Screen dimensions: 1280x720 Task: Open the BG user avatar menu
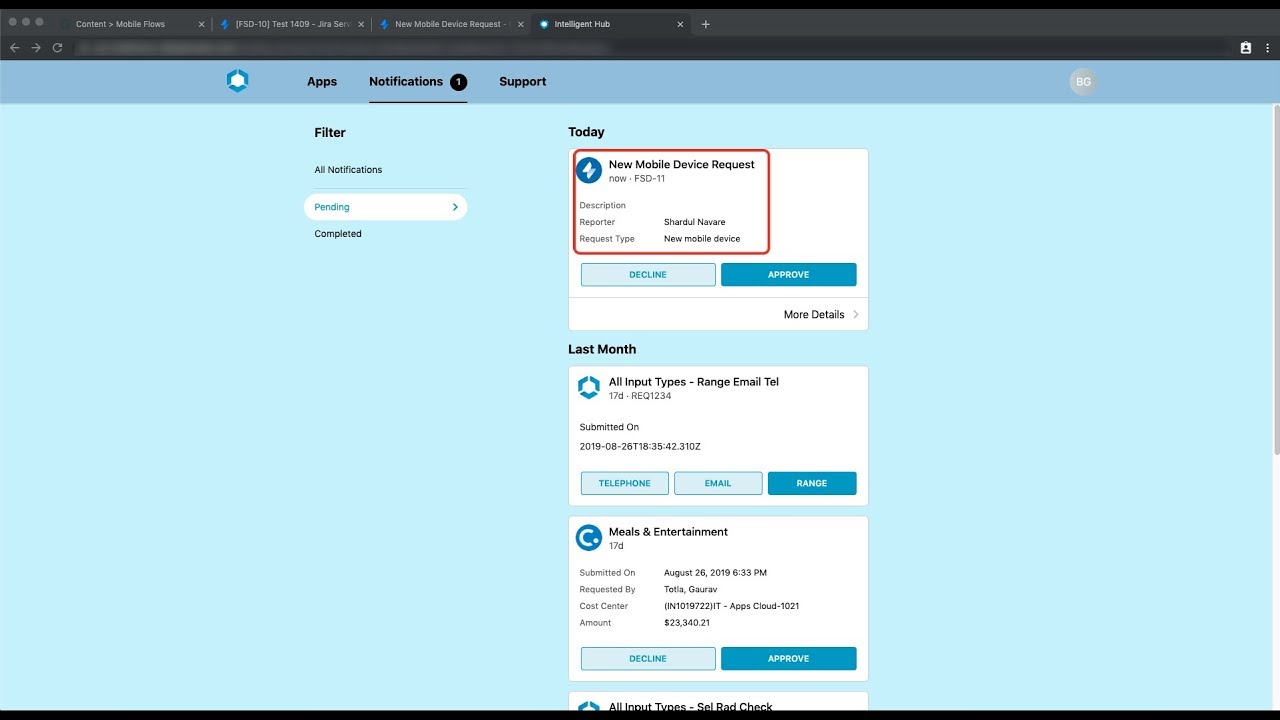coord(1083,82)
